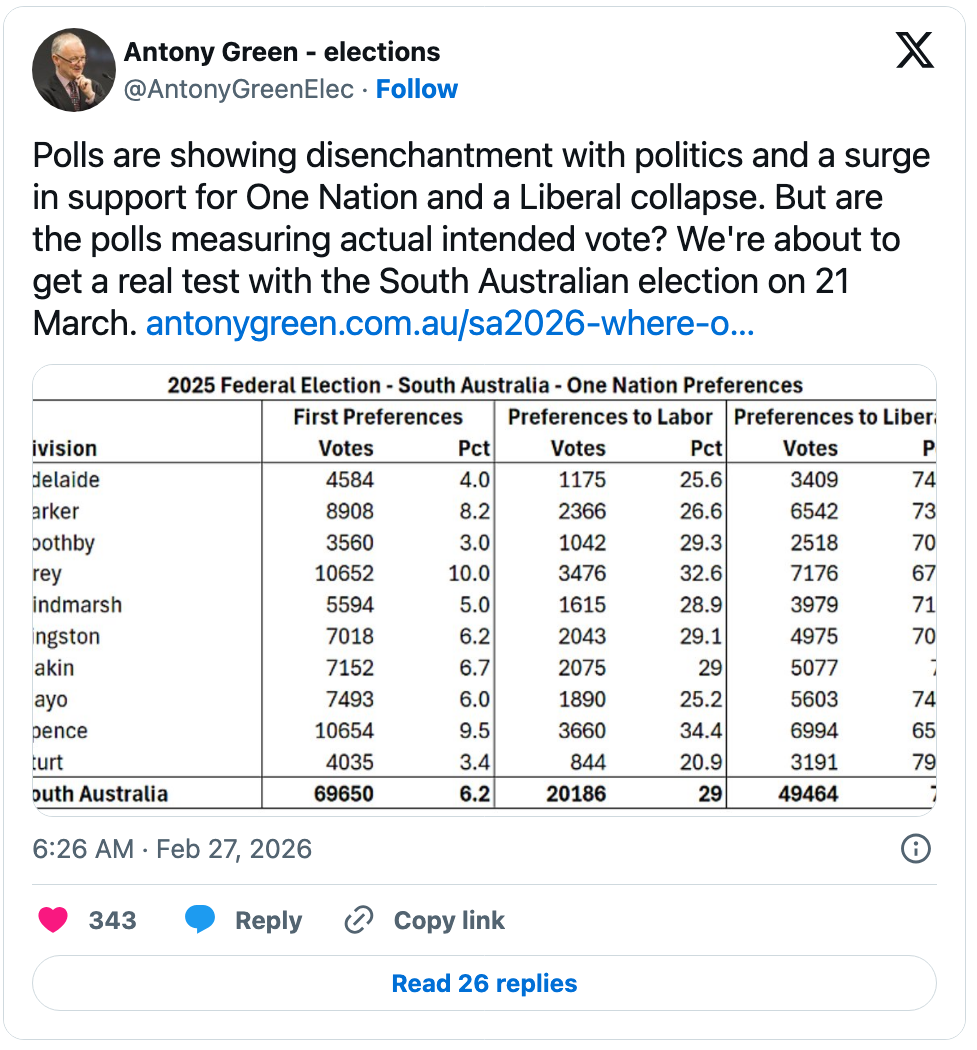Image resolution: width=977 pixels, height=1050 pixels.
Task: Click the heart like icon
Action: tap(53, 920)
